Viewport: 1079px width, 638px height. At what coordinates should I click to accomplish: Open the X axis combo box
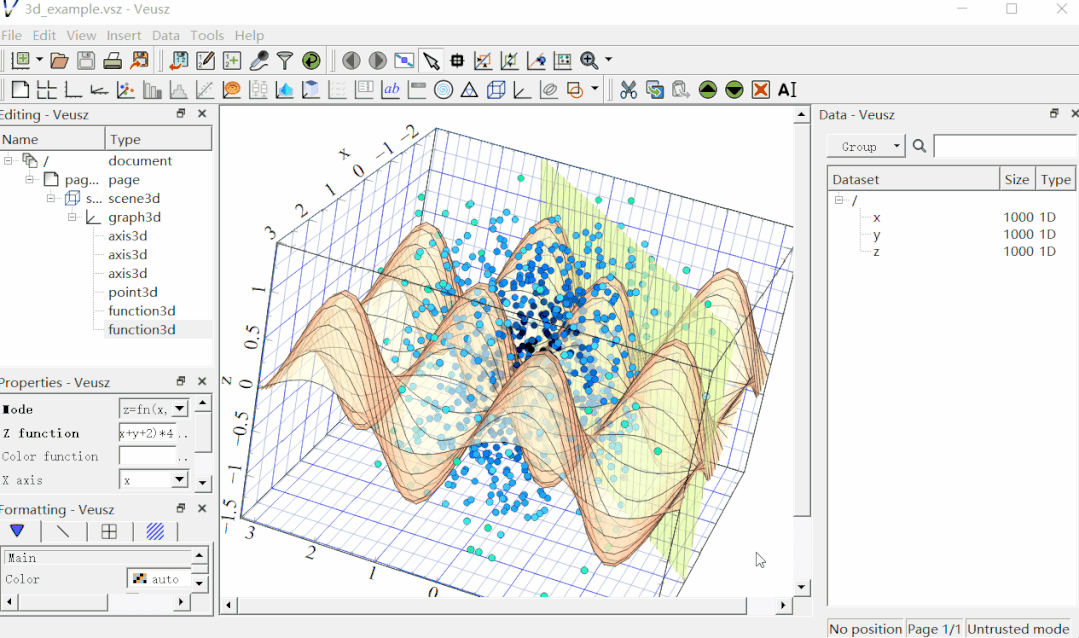pos(154,480)
